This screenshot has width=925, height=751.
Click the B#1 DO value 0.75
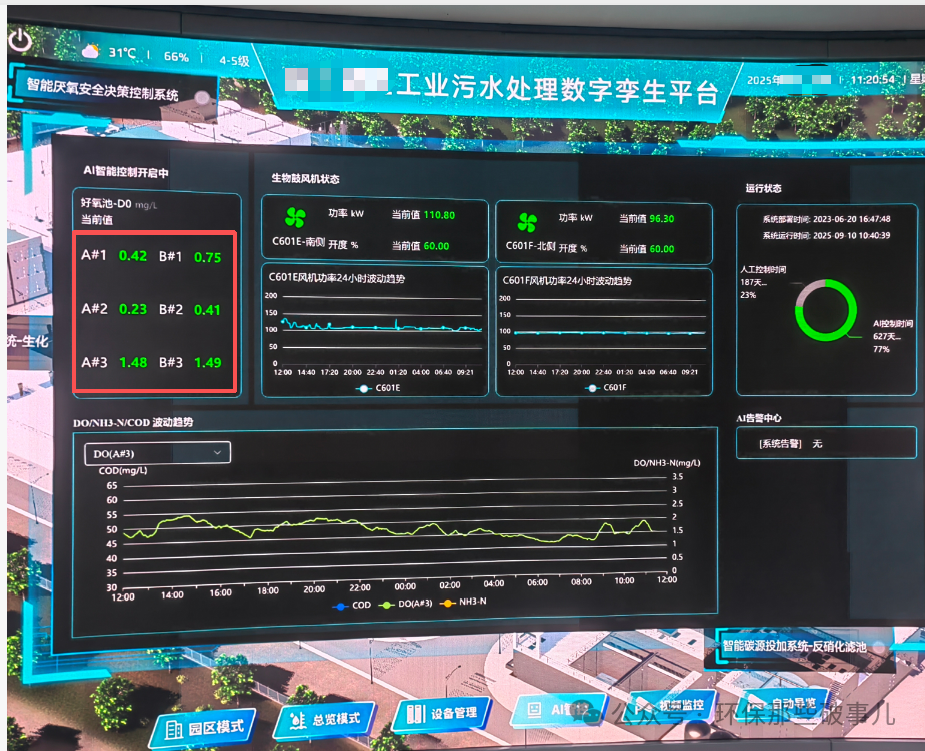pyautogui.click(x=208, y=257)
